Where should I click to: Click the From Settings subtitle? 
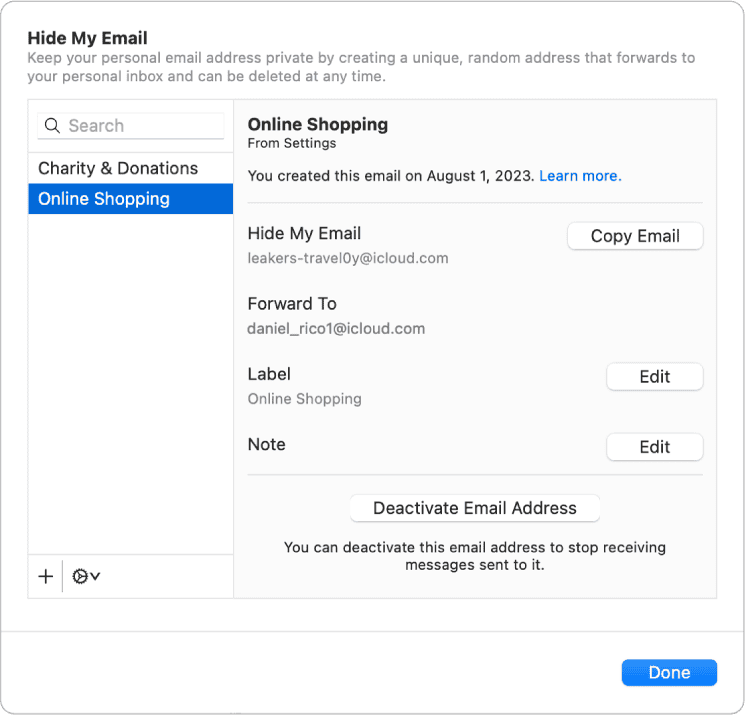pos(292,144)
